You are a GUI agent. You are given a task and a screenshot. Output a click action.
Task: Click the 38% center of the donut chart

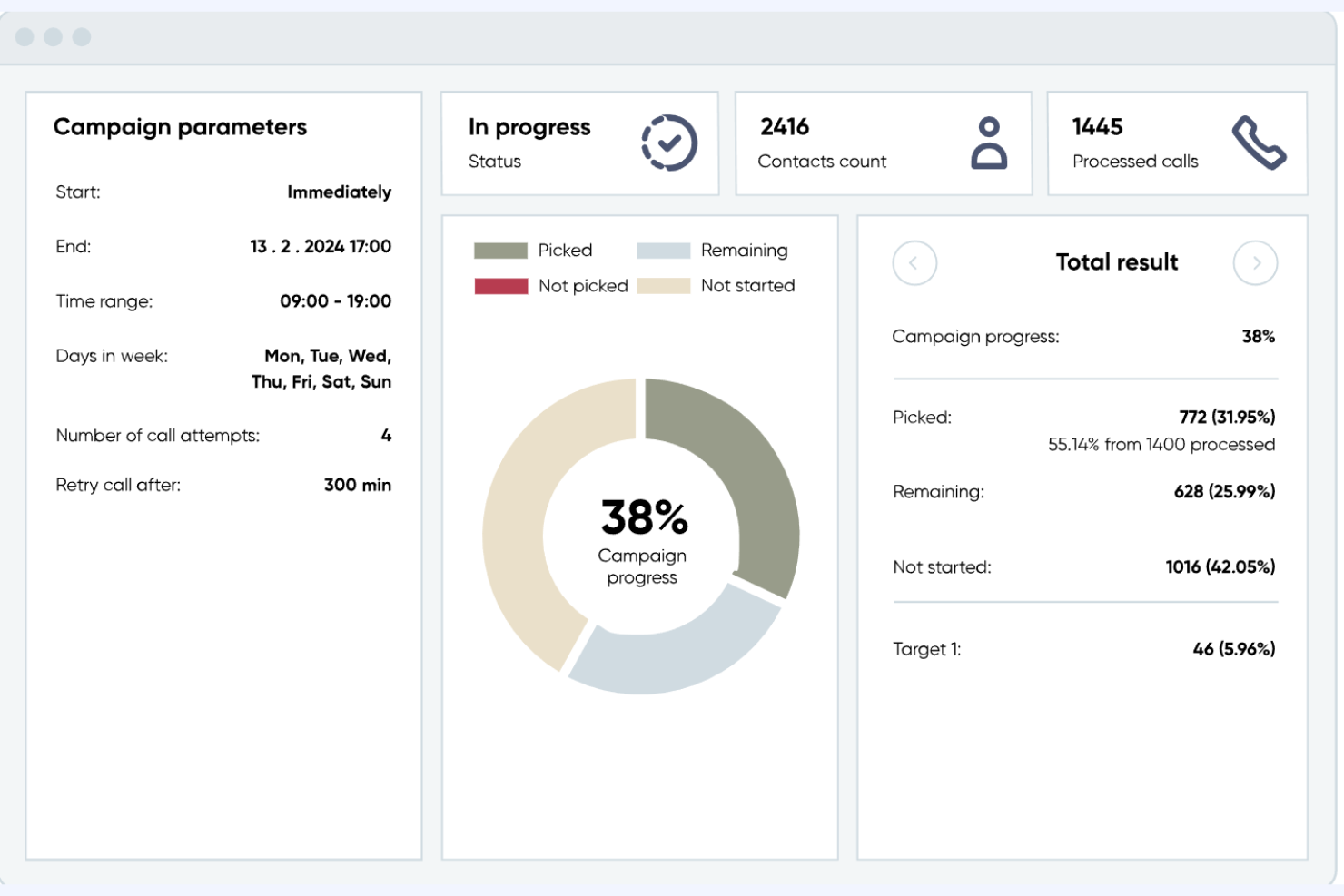point(643,517)
